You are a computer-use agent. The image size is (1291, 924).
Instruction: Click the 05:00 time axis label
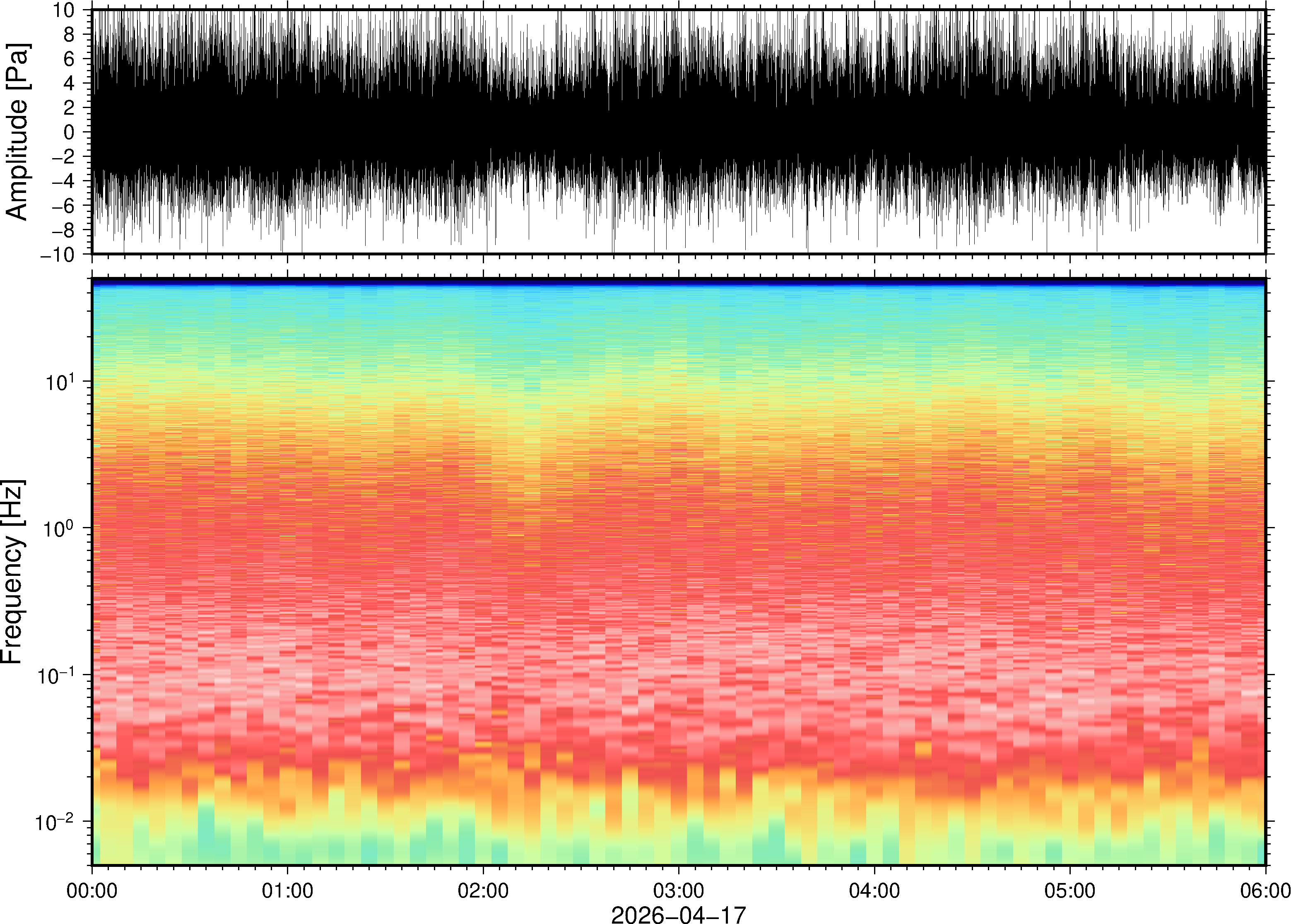coord(1069,890)
